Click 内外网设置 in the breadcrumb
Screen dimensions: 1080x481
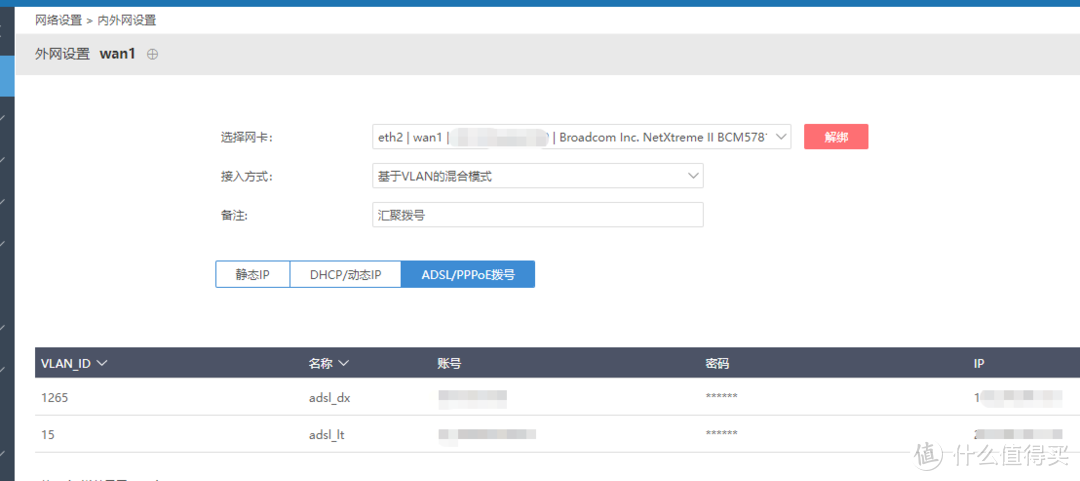pos(127,20)
